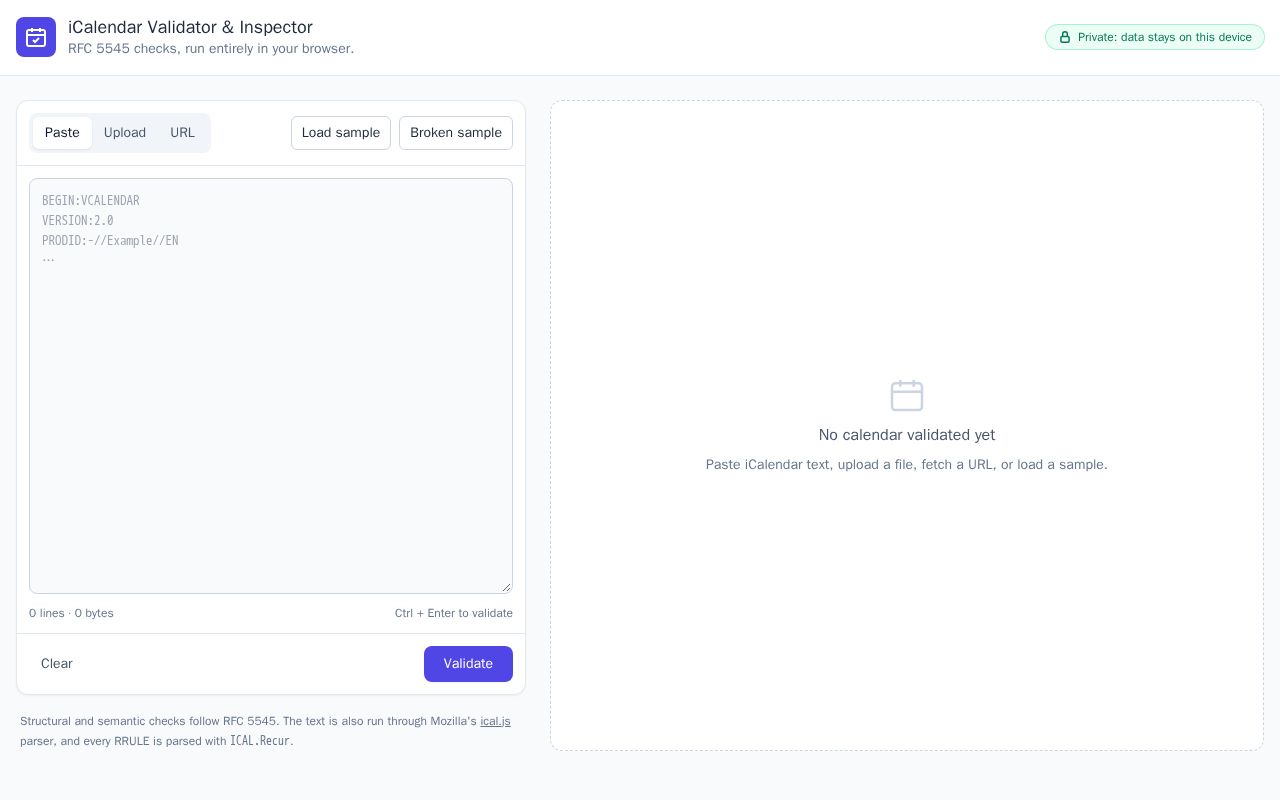This screenshot has width=1280, height=800.
Task: Clear the input text
Action: [57, 664]
